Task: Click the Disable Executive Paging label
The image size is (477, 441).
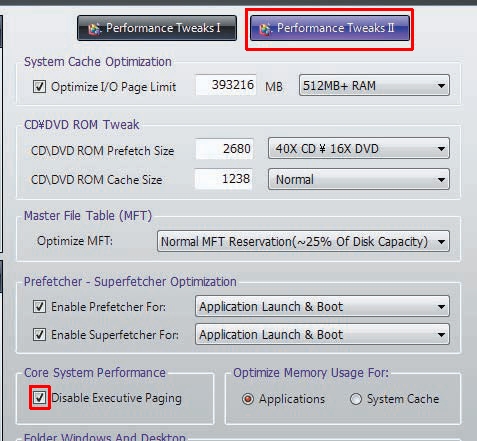Action: tap(117, 398)
